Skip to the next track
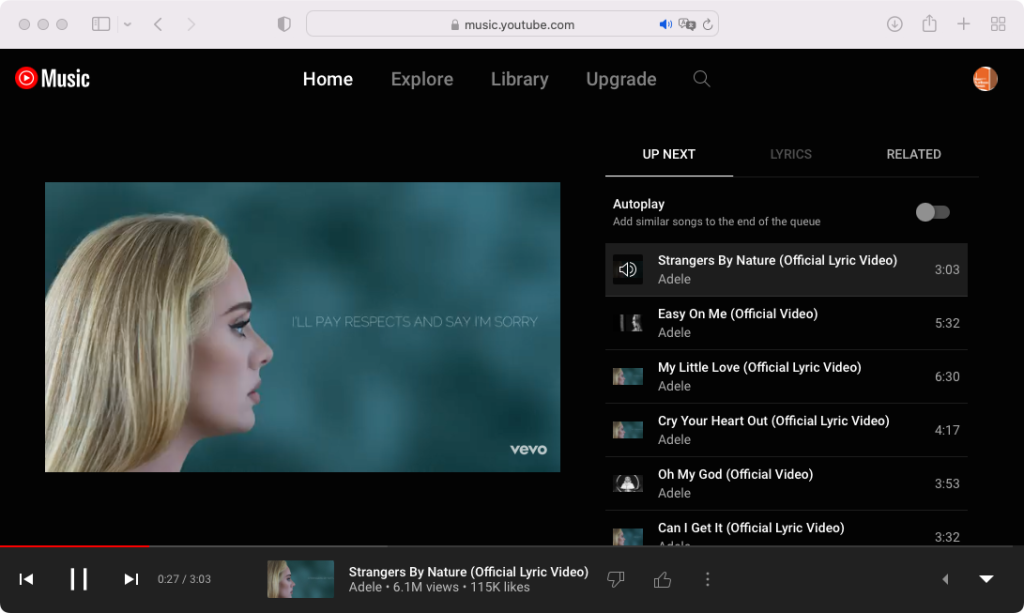1024x613 pixels. (131, 579)
